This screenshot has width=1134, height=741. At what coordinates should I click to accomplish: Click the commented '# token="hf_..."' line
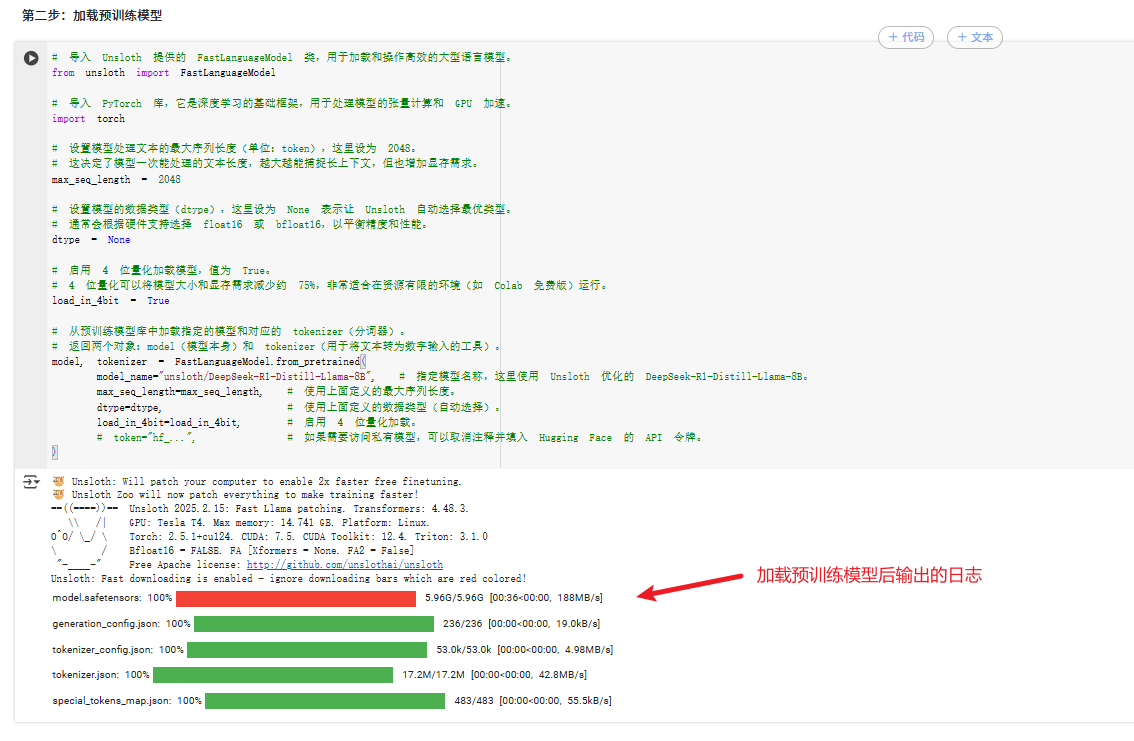point(146,437)
